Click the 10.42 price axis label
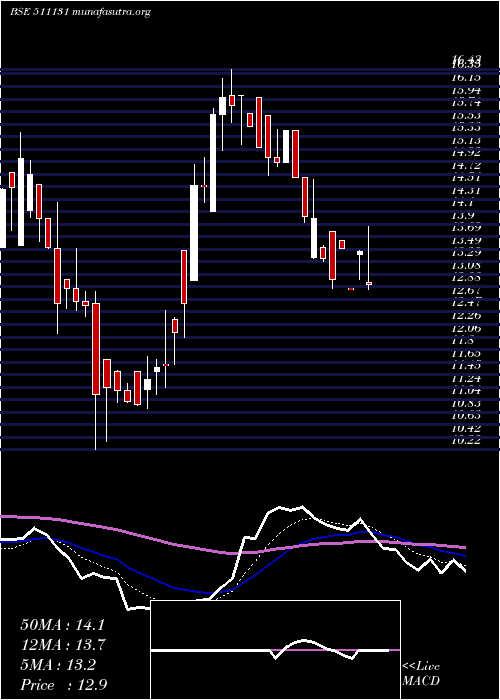 pos(466,429)
